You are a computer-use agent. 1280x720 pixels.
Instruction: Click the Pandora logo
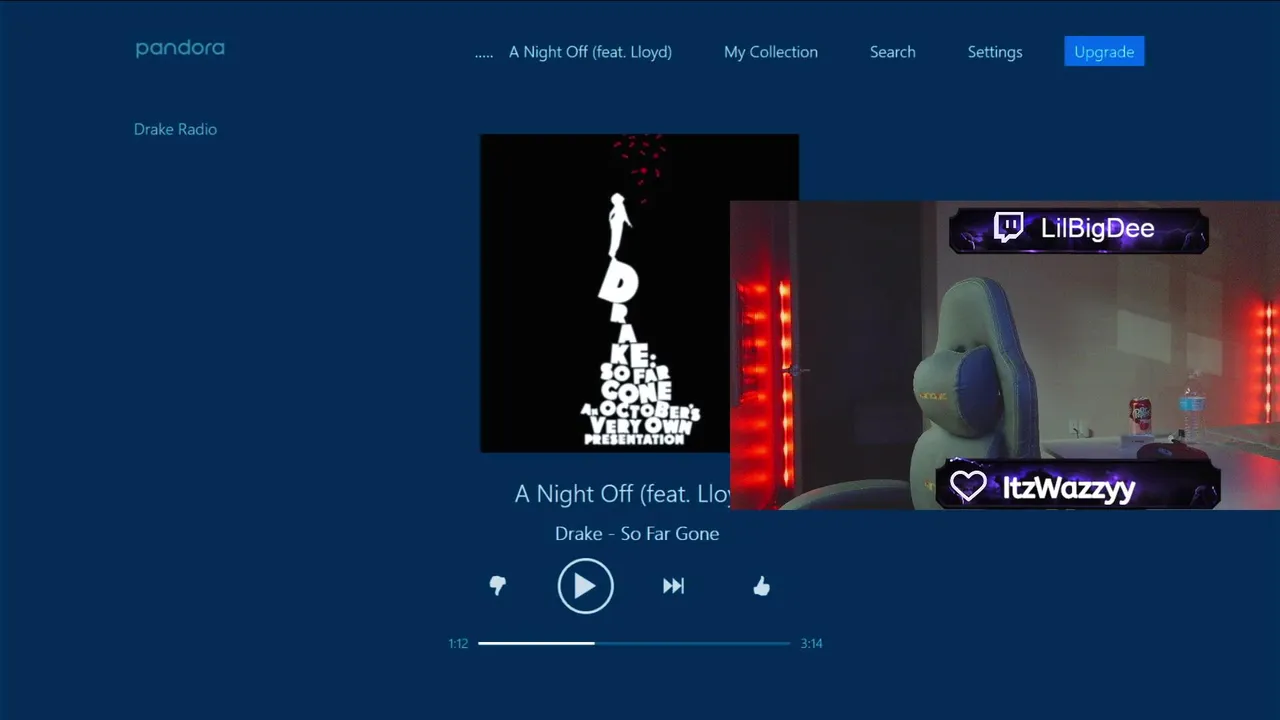(180, 48)
